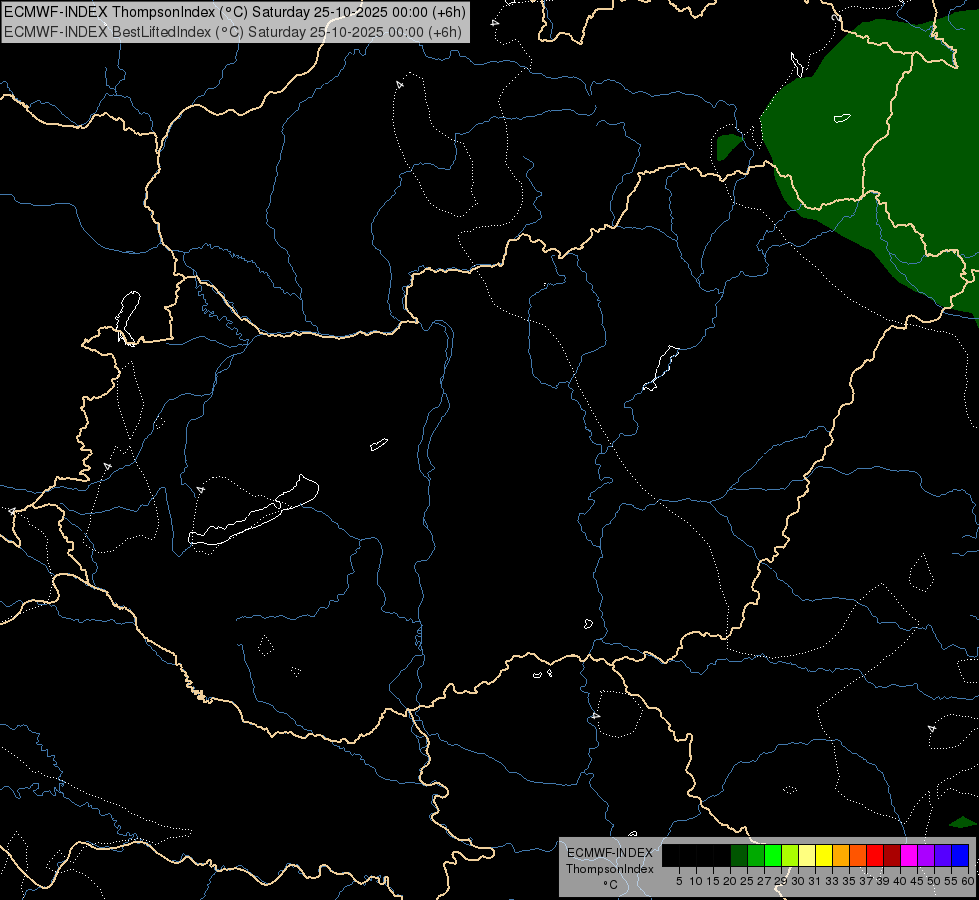Select the bright green 27–29 legend swatch
Image resolution: width=979 pixels, height=900 pixels.
click(773, 855)
